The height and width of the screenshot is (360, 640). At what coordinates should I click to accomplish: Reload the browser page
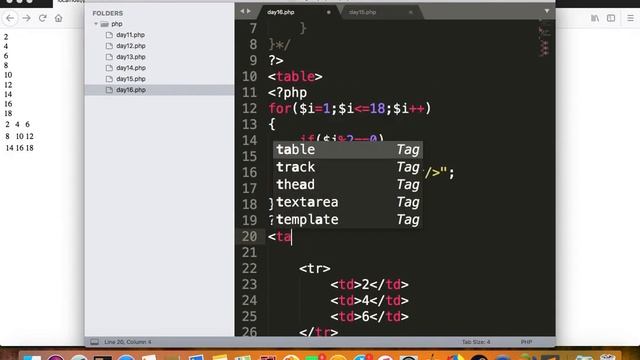click(x=42, y=18)
